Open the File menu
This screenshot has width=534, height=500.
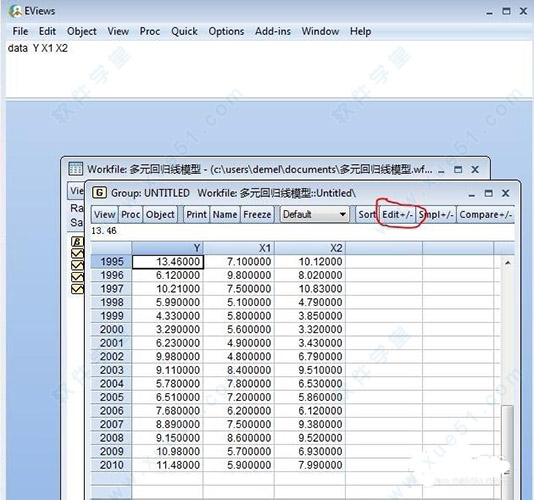20,31
